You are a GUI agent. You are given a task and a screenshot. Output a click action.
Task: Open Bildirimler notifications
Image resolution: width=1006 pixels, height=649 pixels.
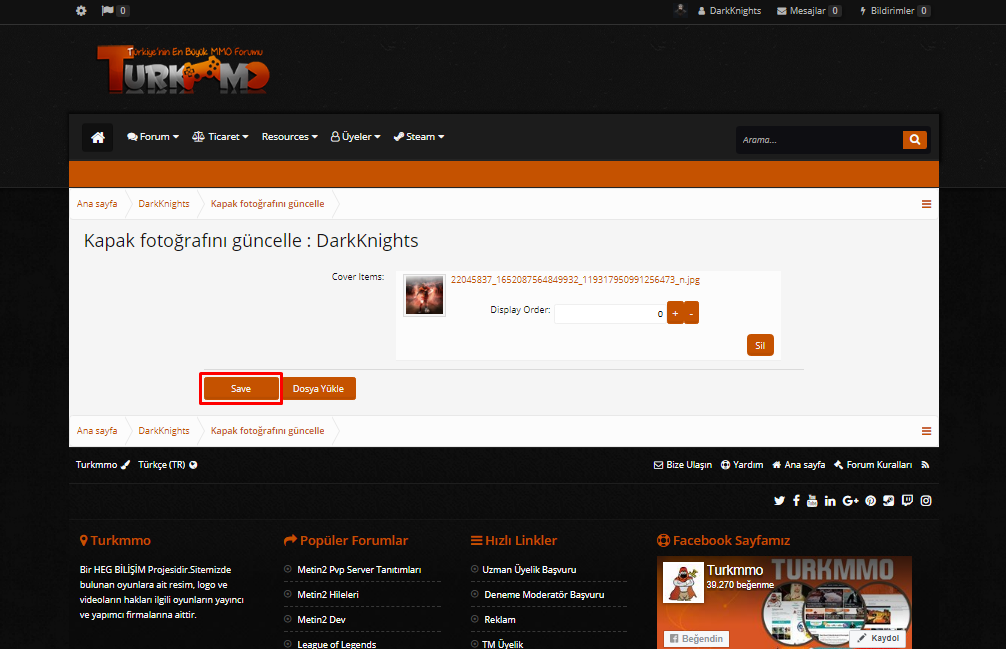[x=894, y=10]
